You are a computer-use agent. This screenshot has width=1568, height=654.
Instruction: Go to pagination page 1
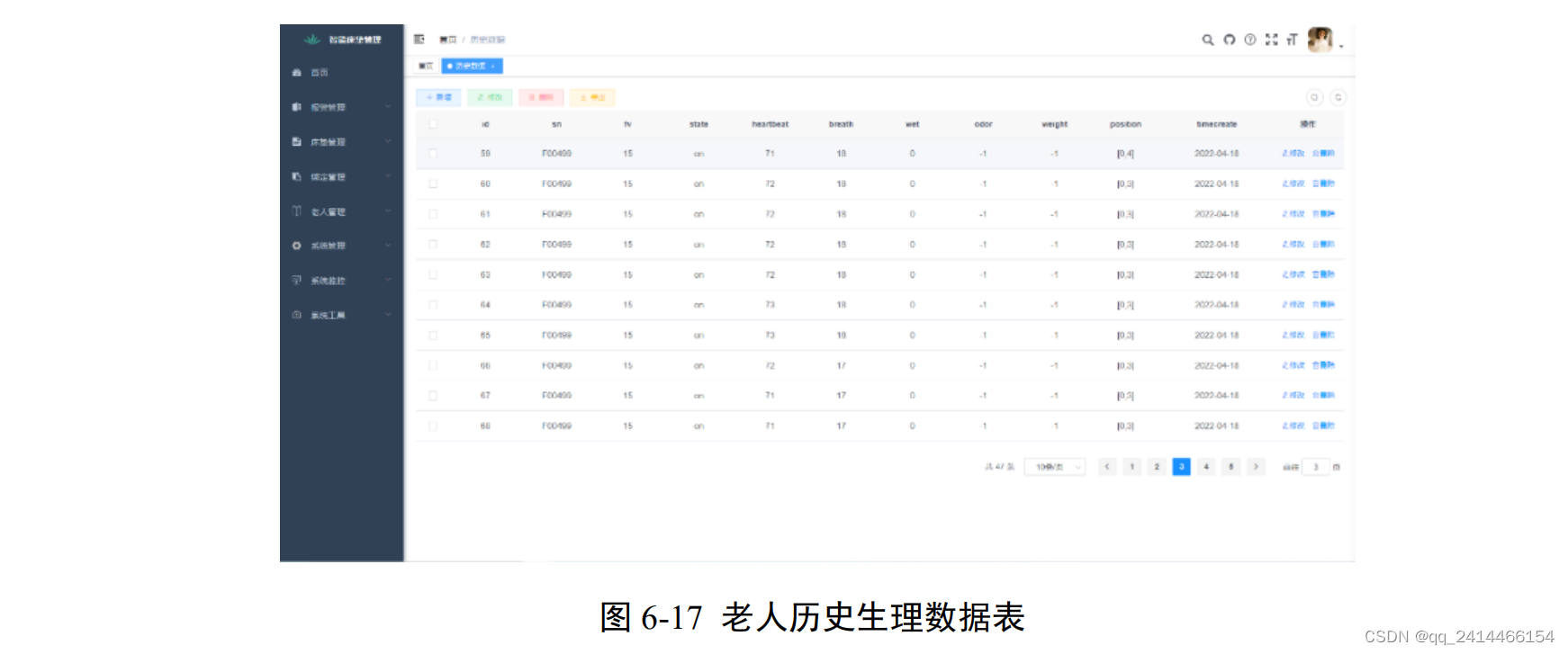pos(1132,467)
